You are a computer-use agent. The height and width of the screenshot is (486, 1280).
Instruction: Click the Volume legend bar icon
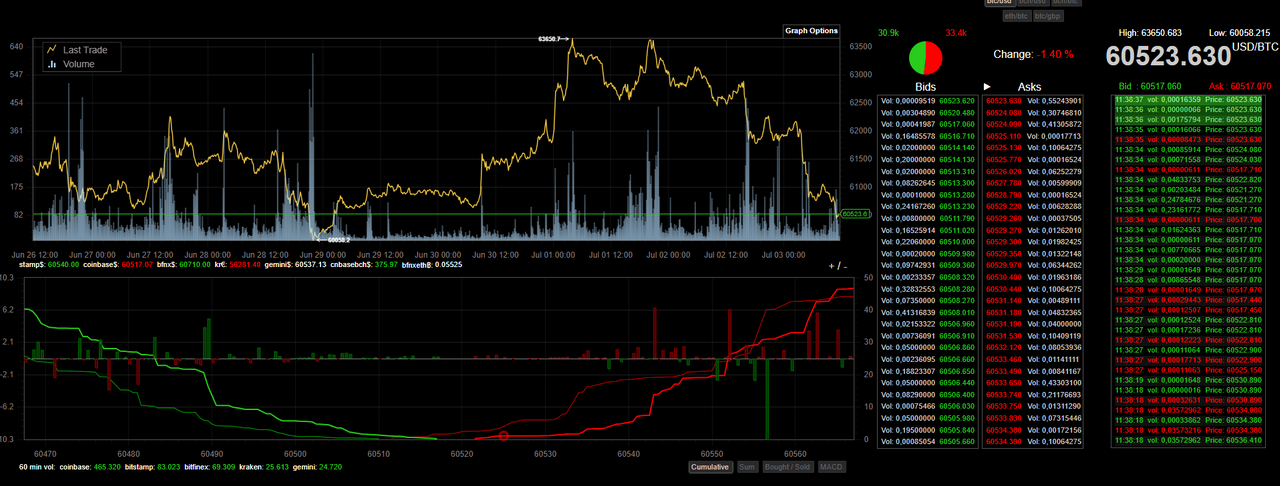(x=51, y=64)
